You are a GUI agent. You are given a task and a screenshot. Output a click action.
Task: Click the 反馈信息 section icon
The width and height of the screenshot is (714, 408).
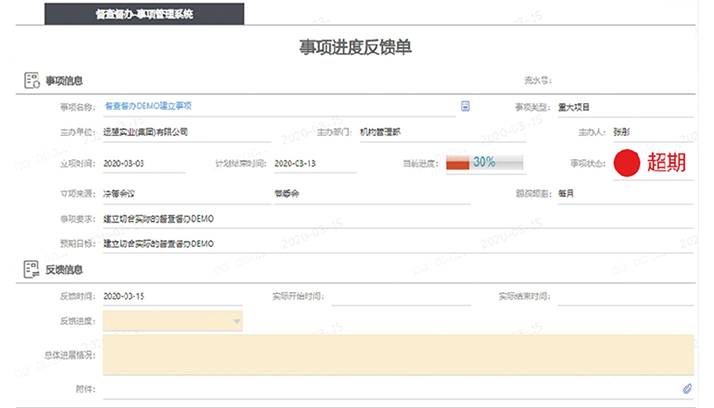click(x=31, y=269)
